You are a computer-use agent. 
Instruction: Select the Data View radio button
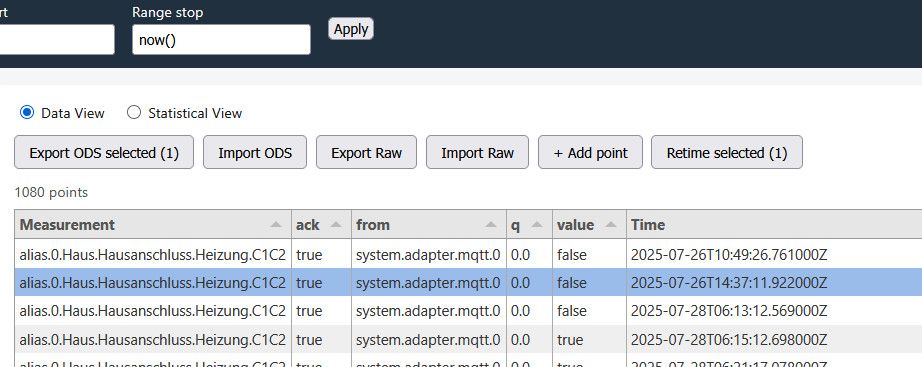click(x=27, y=112)
